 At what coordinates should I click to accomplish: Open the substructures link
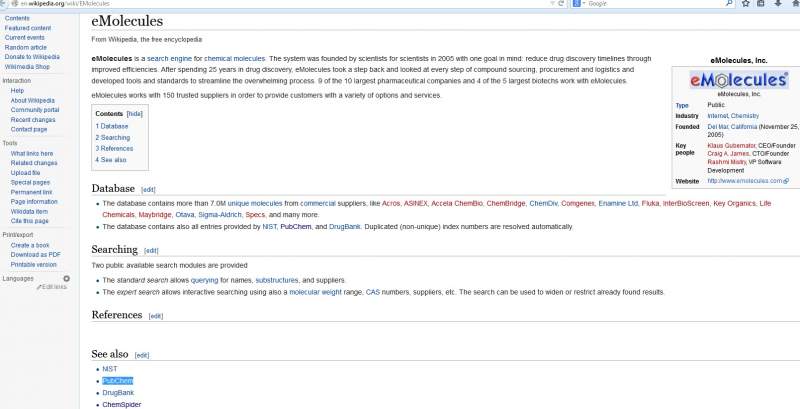pos(277,280)
